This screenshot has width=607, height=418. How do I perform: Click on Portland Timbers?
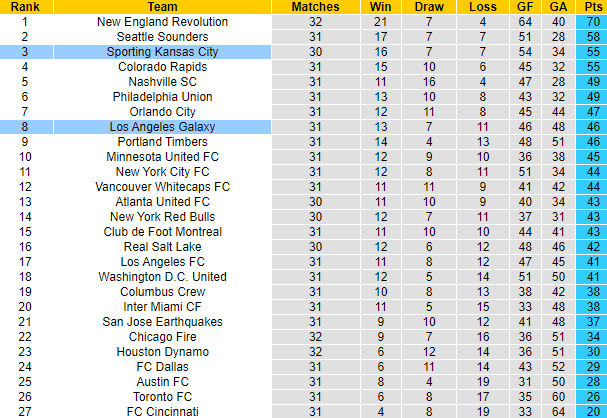pos(162,142)
